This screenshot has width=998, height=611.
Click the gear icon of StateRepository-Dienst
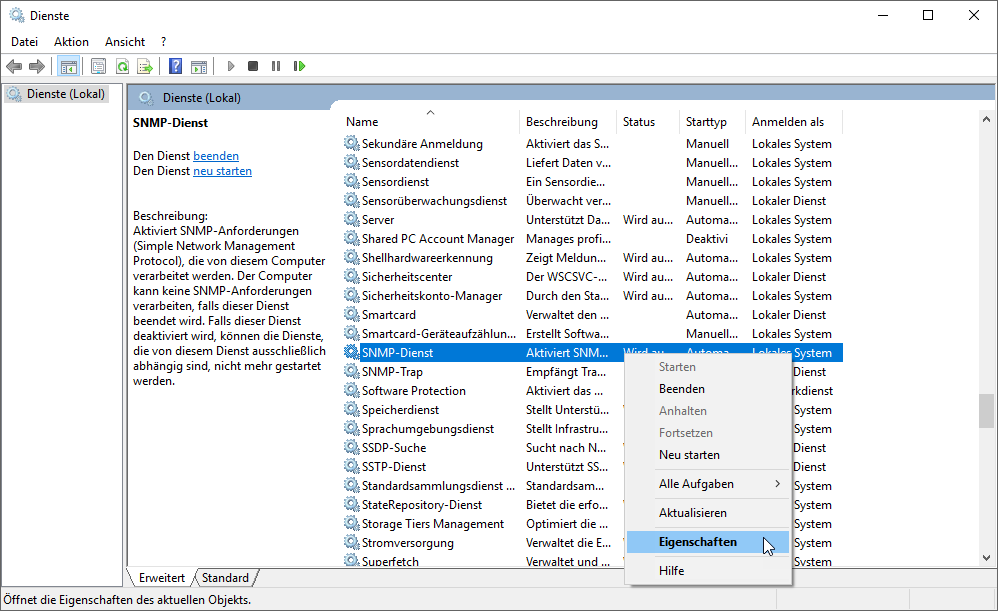click(351, 505)
